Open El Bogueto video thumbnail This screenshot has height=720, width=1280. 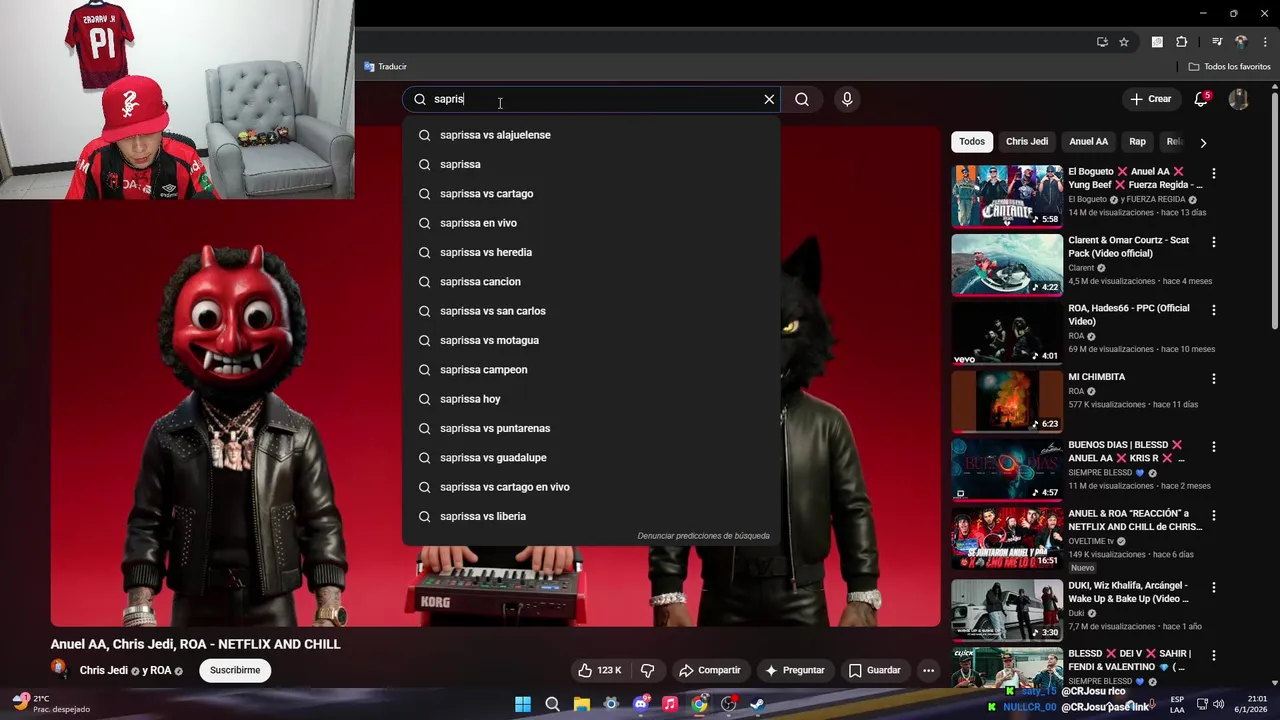tap(1007, 196)
